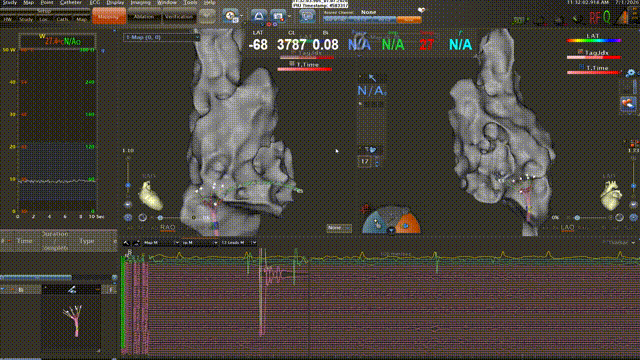Open the middle ECG channel dropdown
Viewport: 640px width, 360px height.
[199, 243]
